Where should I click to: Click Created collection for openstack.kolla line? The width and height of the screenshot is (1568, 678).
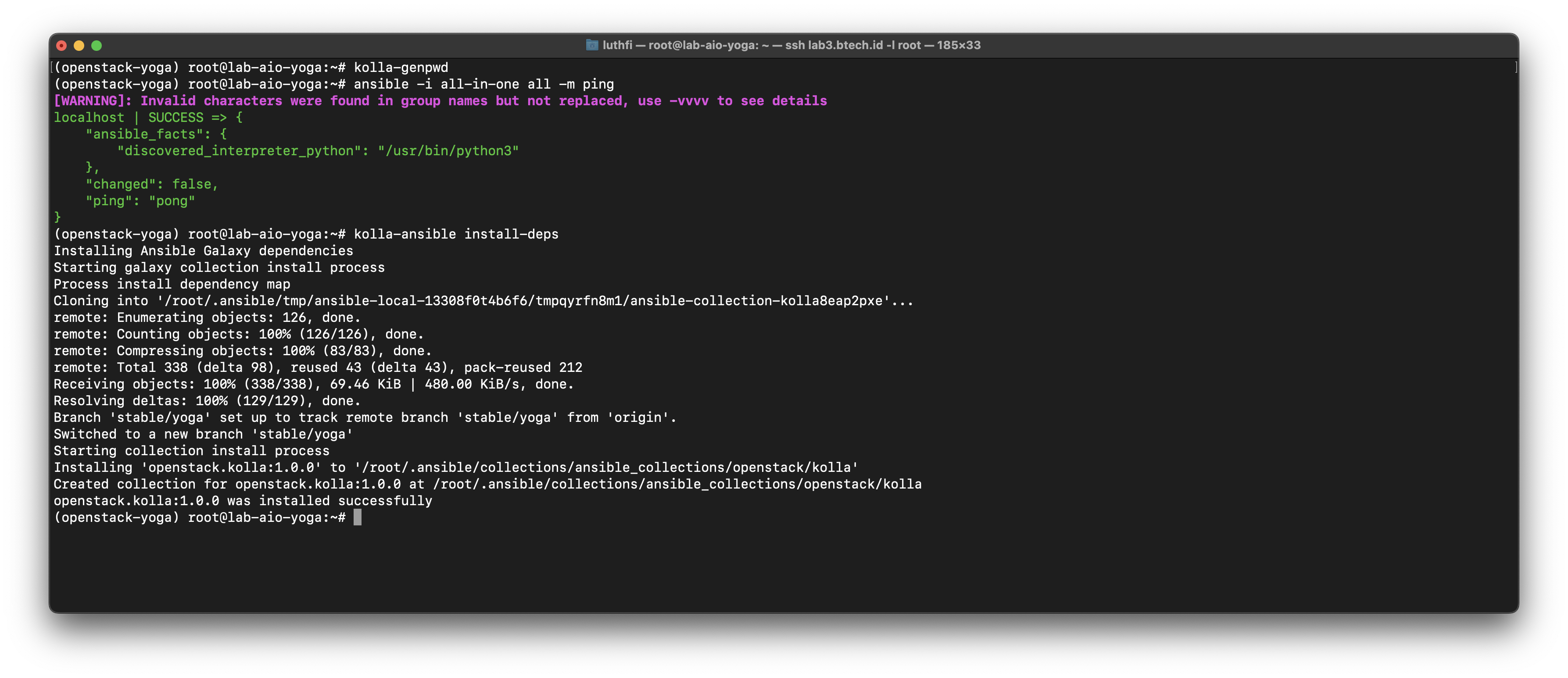487,485
